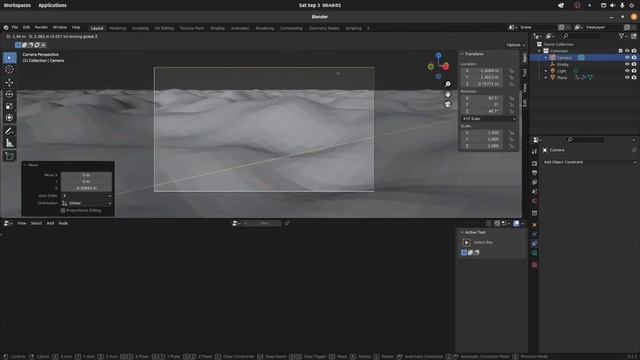Open the File menu
This screenshot has height=360, width=640.
point(15,27)
